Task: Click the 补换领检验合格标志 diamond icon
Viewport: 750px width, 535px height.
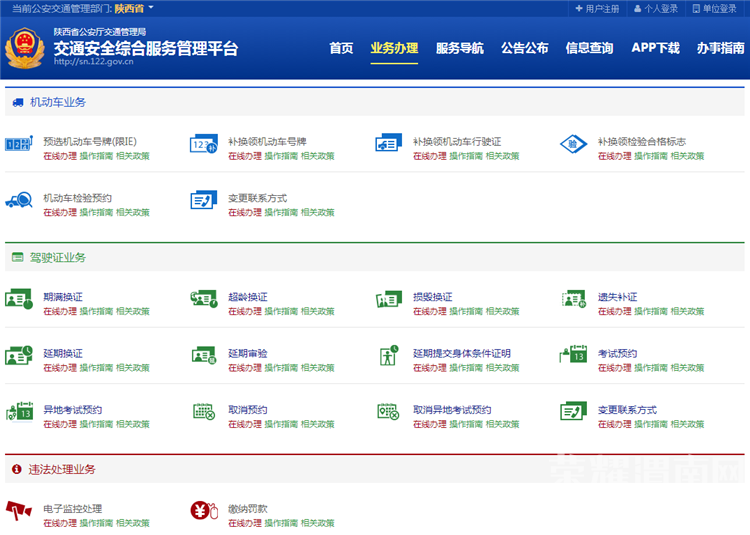Action: pos(573,146)
